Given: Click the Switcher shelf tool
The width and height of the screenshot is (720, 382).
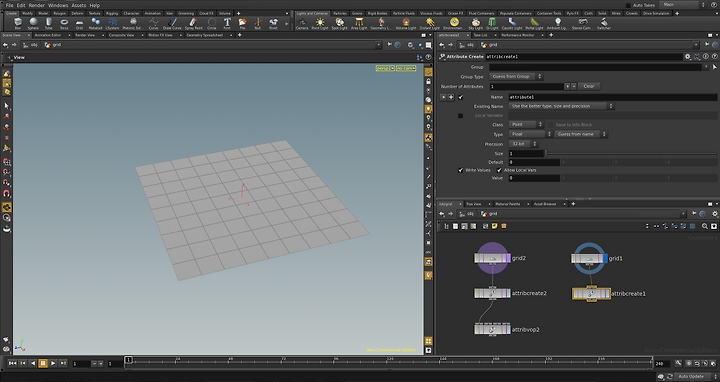Looking at the screenshot, I should pos(604,23).
